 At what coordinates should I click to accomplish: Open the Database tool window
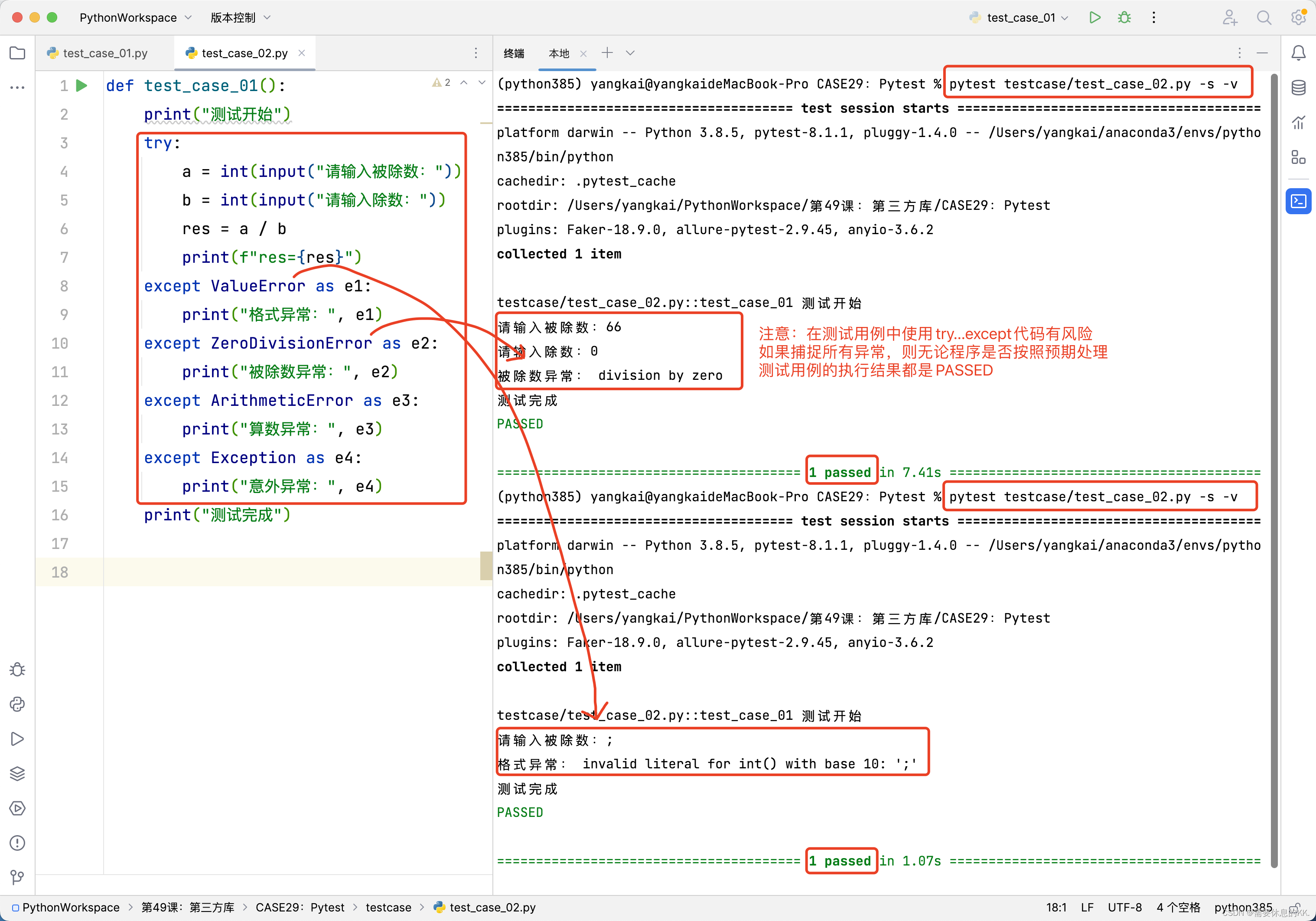click(1298, 88)
